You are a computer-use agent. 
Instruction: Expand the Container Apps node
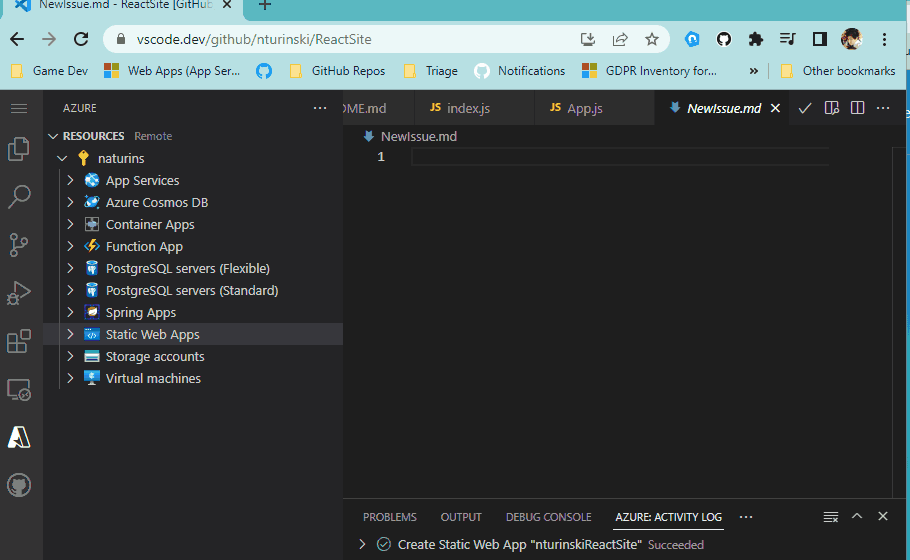(x=70, y=225)
